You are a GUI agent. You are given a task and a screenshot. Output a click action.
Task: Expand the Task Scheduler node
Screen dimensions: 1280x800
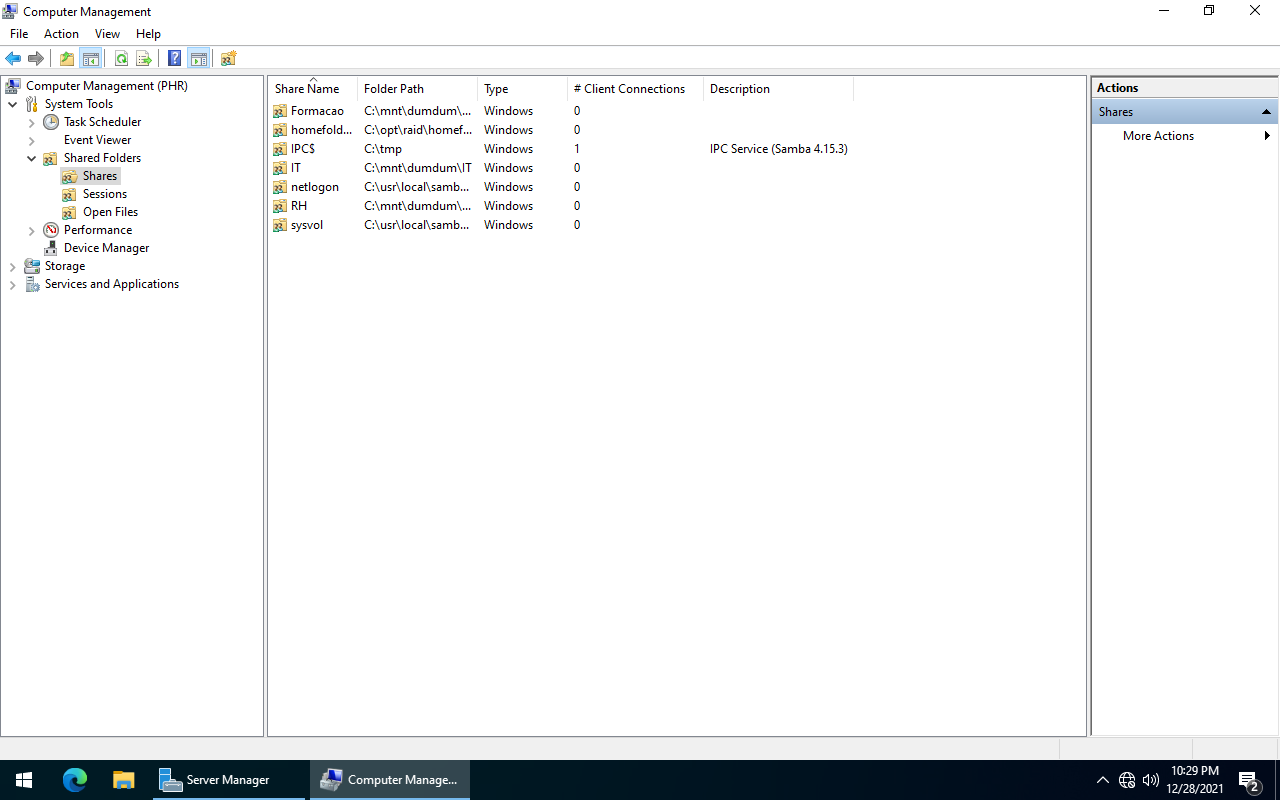[x=31, y=122]
